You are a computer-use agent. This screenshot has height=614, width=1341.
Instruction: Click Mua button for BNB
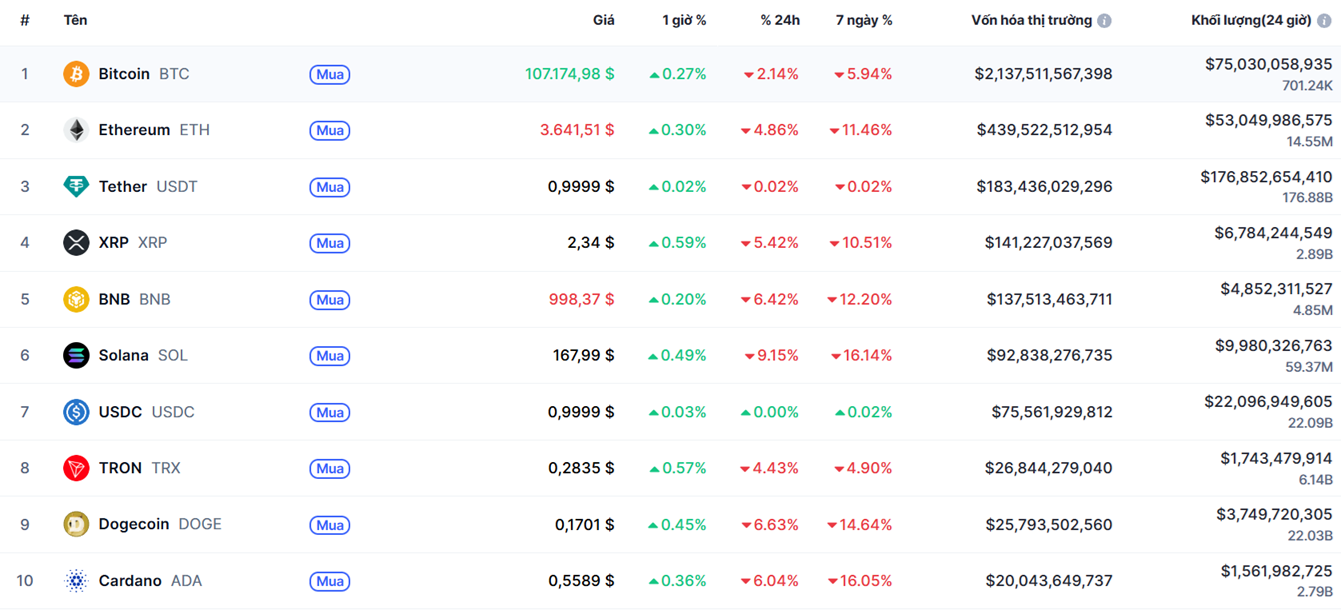[x=329, y=300]
